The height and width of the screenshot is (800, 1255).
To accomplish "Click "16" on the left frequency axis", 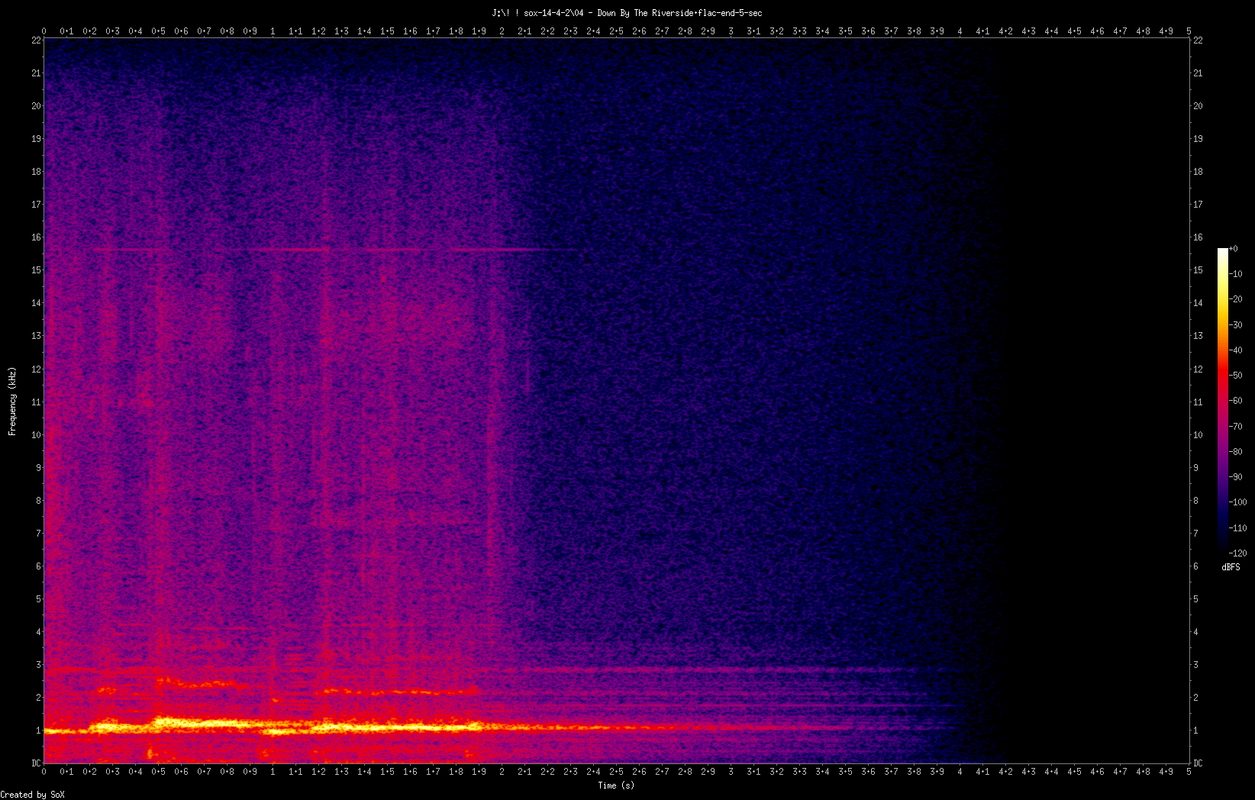I will coord(35,237).
